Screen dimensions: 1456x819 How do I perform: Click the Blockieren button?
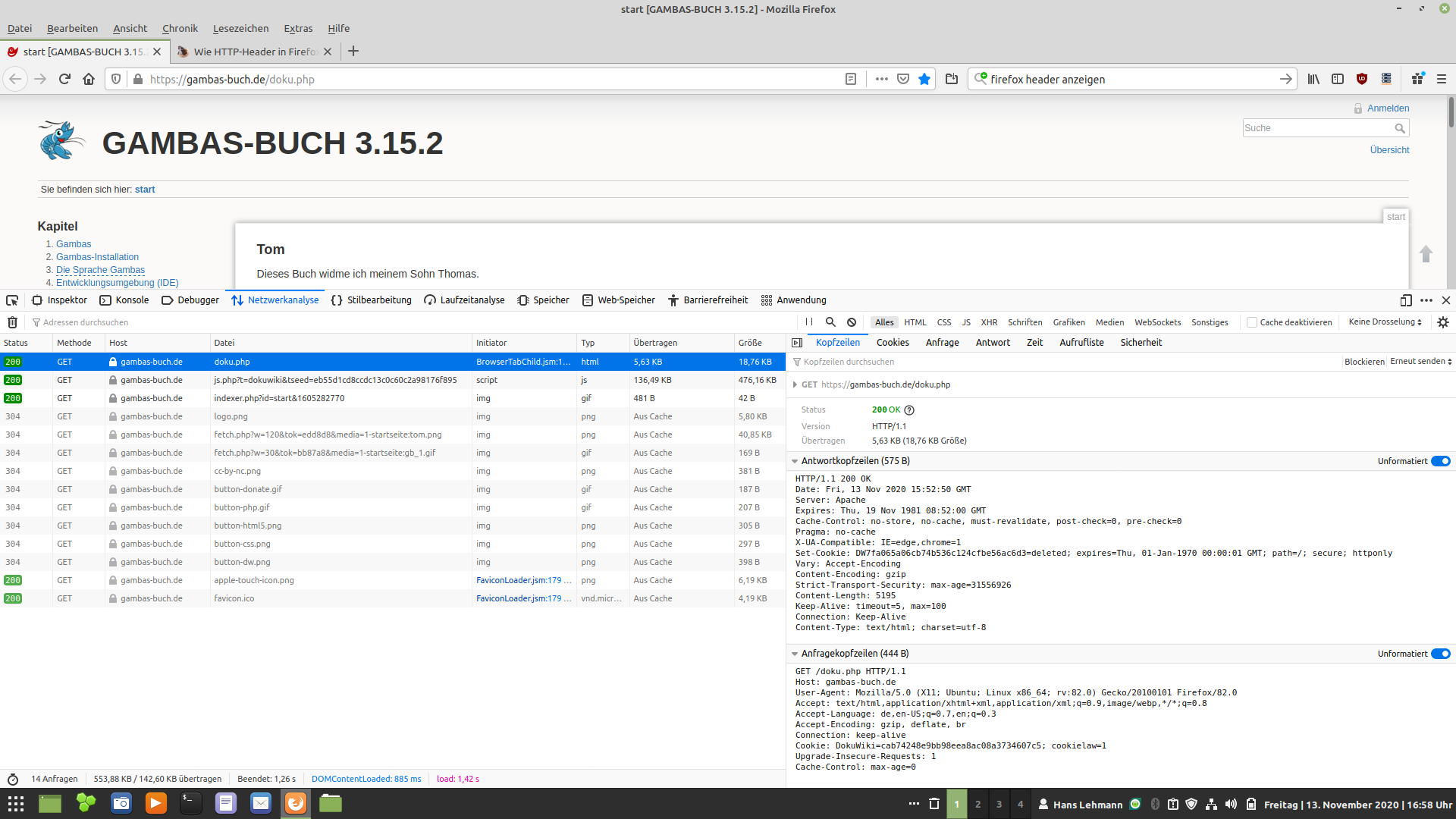(1363, 362)
